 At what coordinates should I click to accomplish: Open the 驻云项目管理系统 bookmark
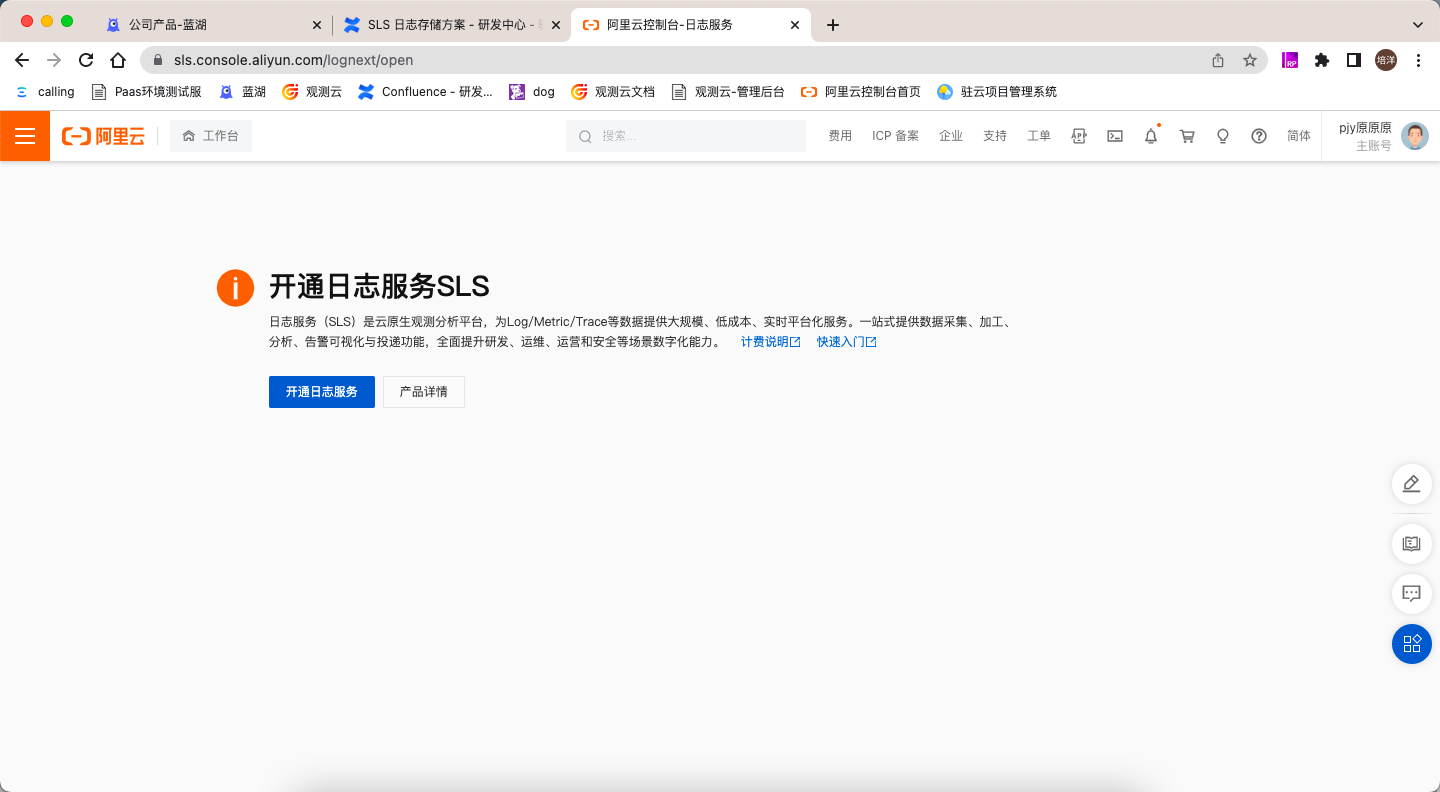click(x=997, y=92)
